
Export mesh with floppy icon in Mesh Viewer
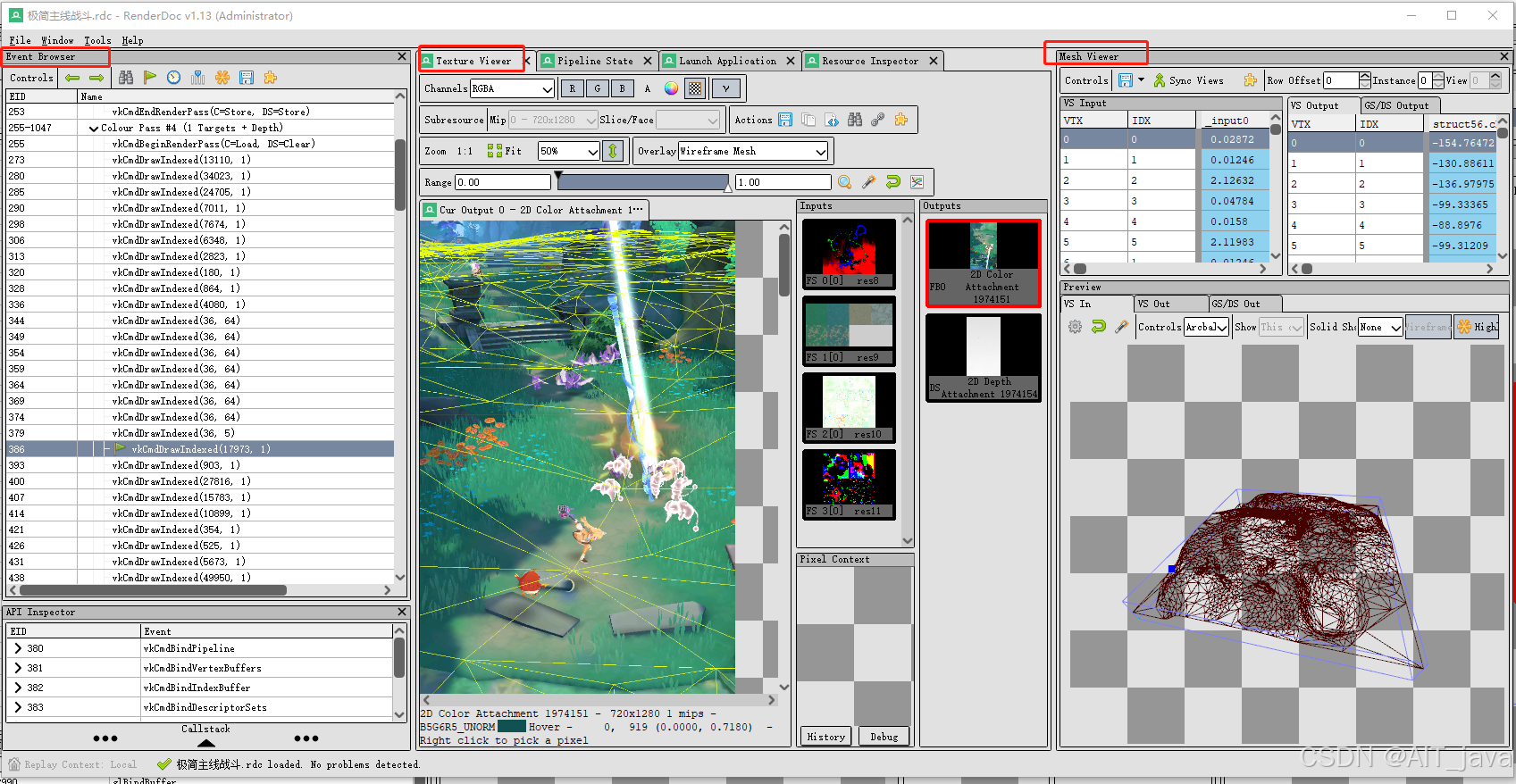pos(1126,80)
